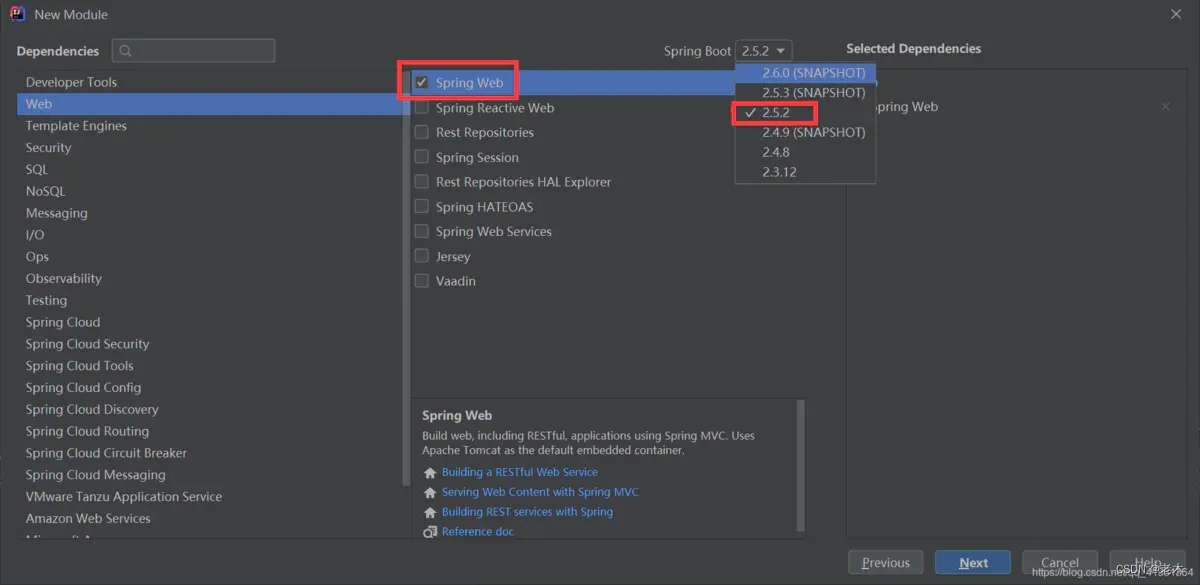Click the home icon beside Building a RESTful Web Service
Screen dimensions: 1200x585
point(430,473)
